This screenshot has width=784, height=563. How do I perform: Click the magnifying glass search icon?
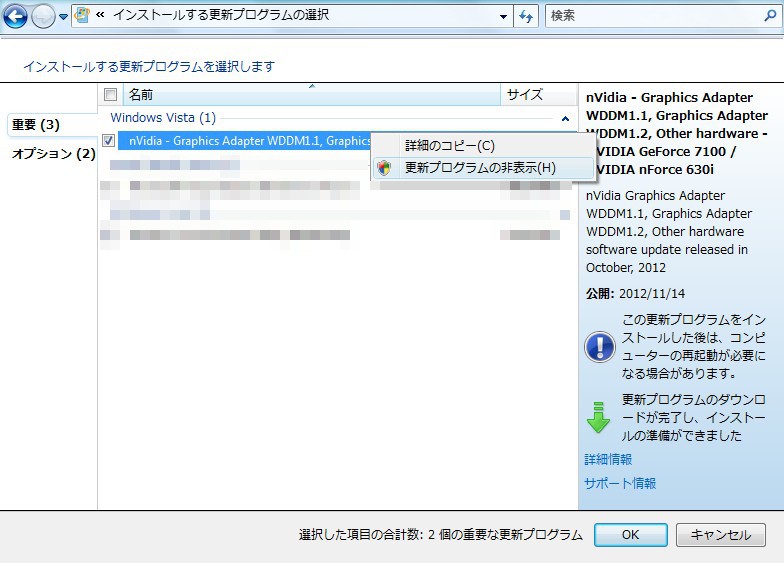tap(770, 16)
